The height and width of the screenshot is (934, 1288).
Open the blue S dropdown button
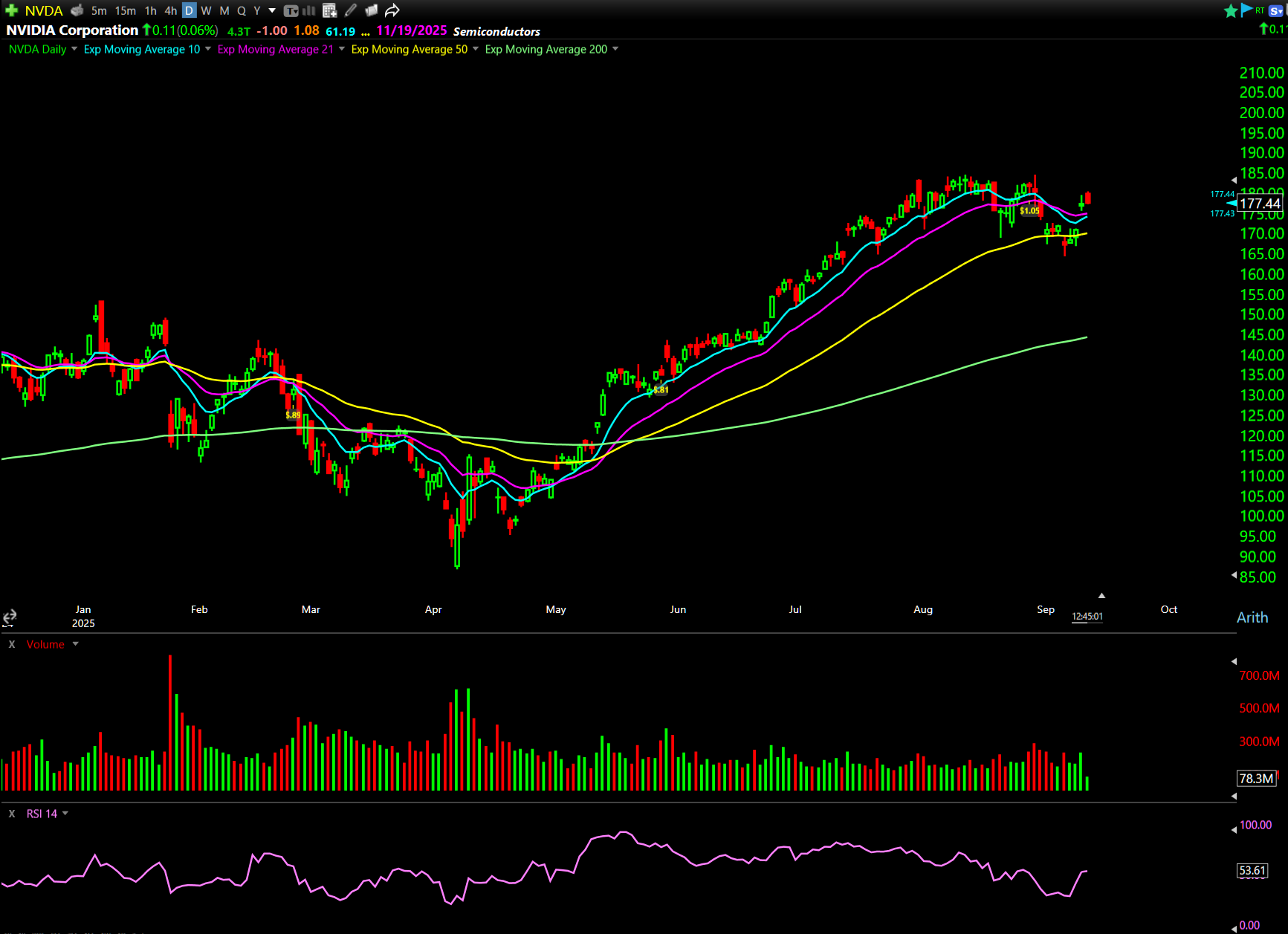point(1278,10)
